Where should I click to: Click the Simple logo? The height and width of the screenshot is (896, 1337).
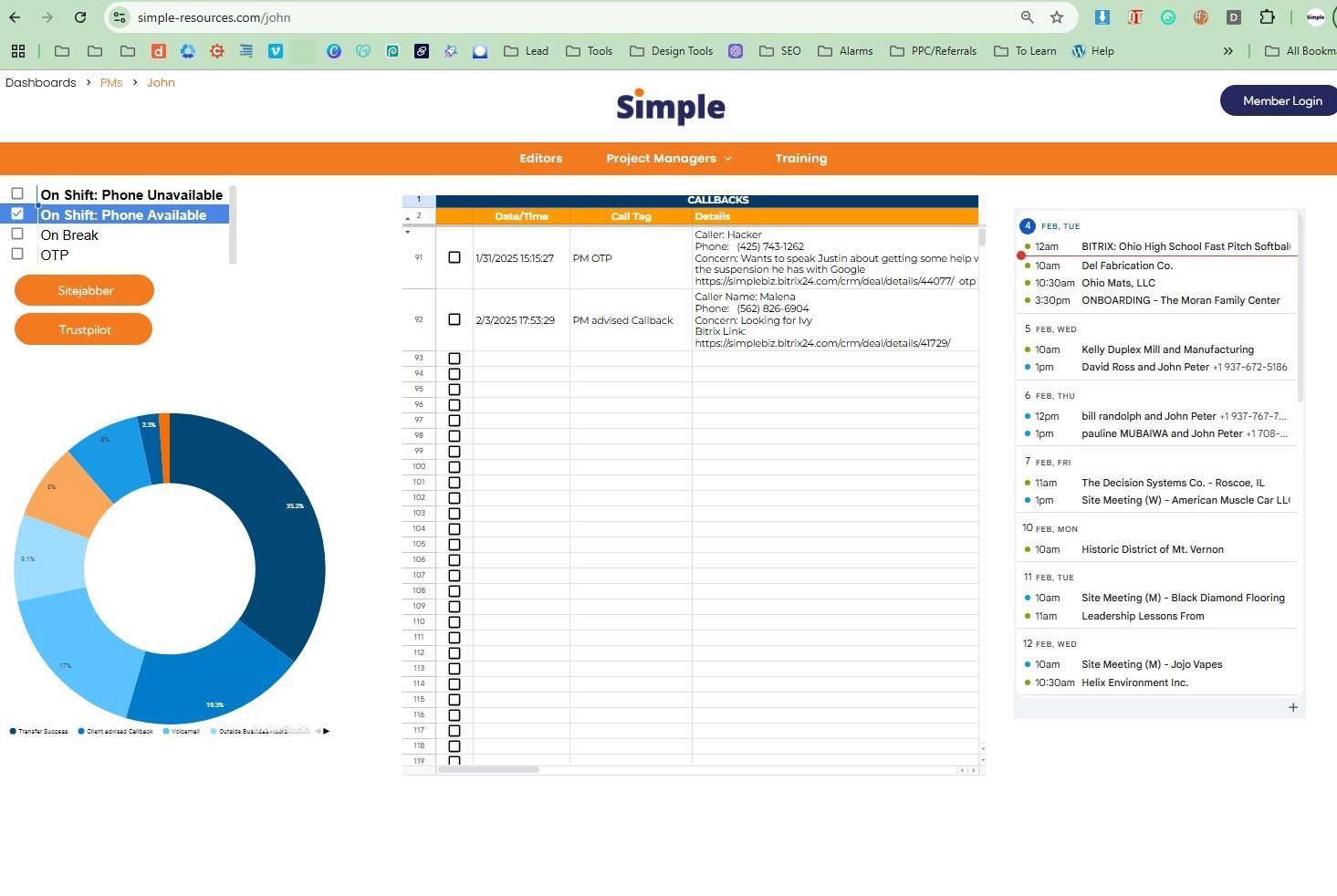[x=671, y=107]
